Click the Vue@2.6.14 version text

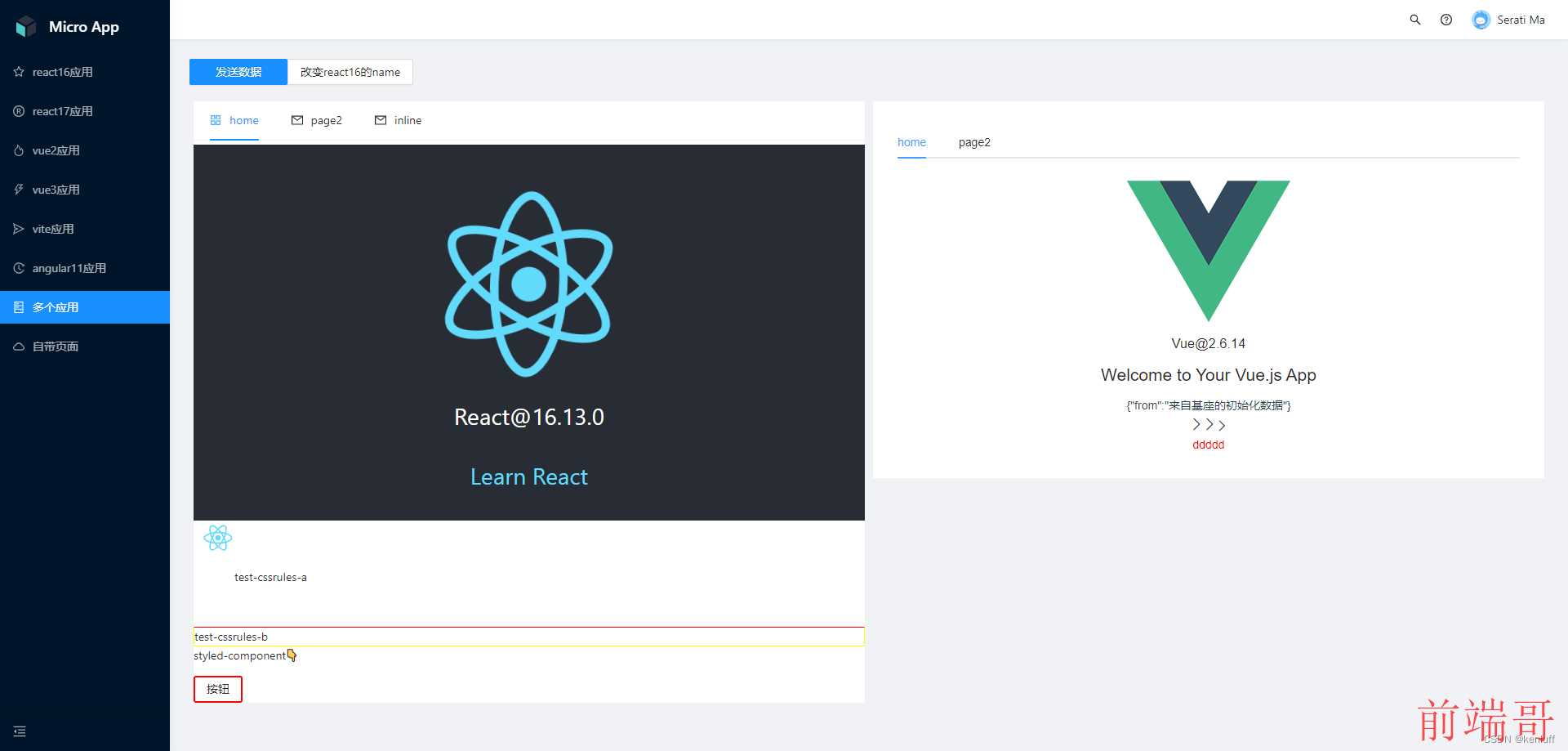click(x=1209, y=343)
